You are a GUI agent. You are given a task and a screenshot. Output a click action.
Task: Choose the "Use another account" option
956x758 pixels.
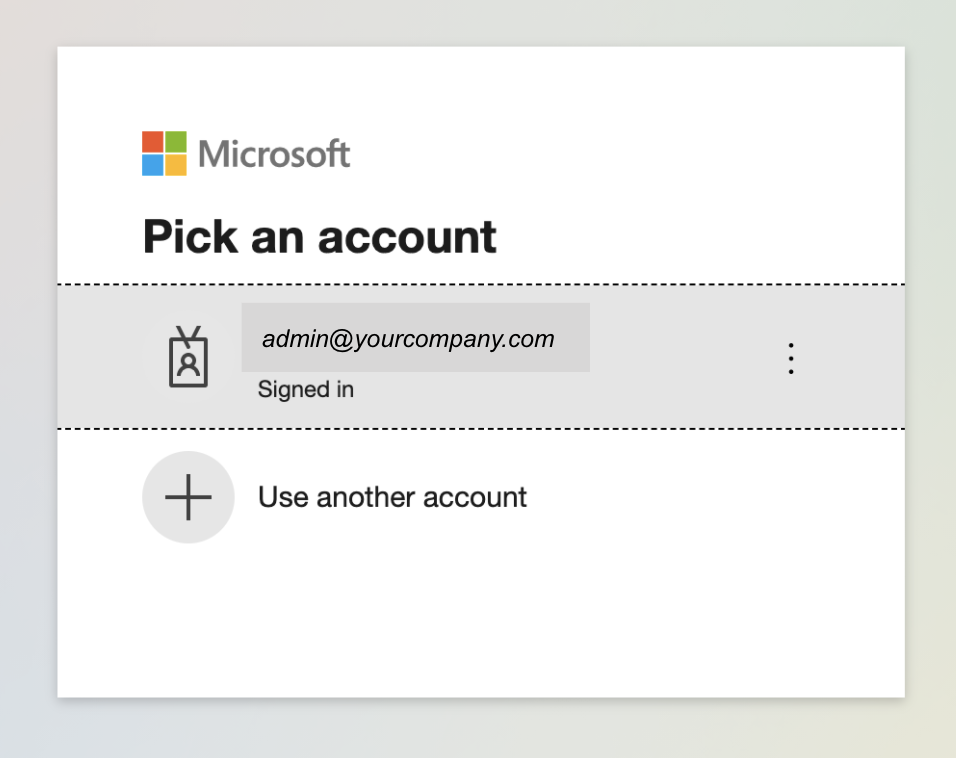(392, 497)
